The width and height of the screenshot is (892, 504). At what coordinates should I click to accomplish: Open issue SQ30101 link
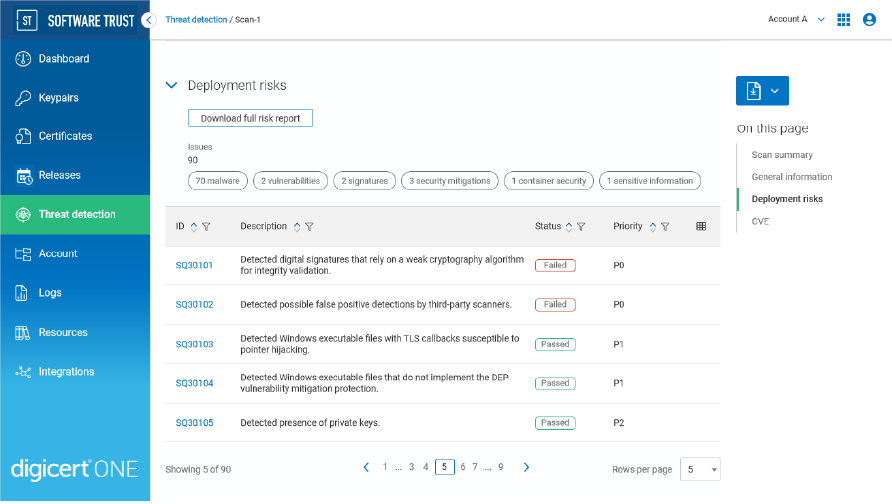[x=195, y=266]
